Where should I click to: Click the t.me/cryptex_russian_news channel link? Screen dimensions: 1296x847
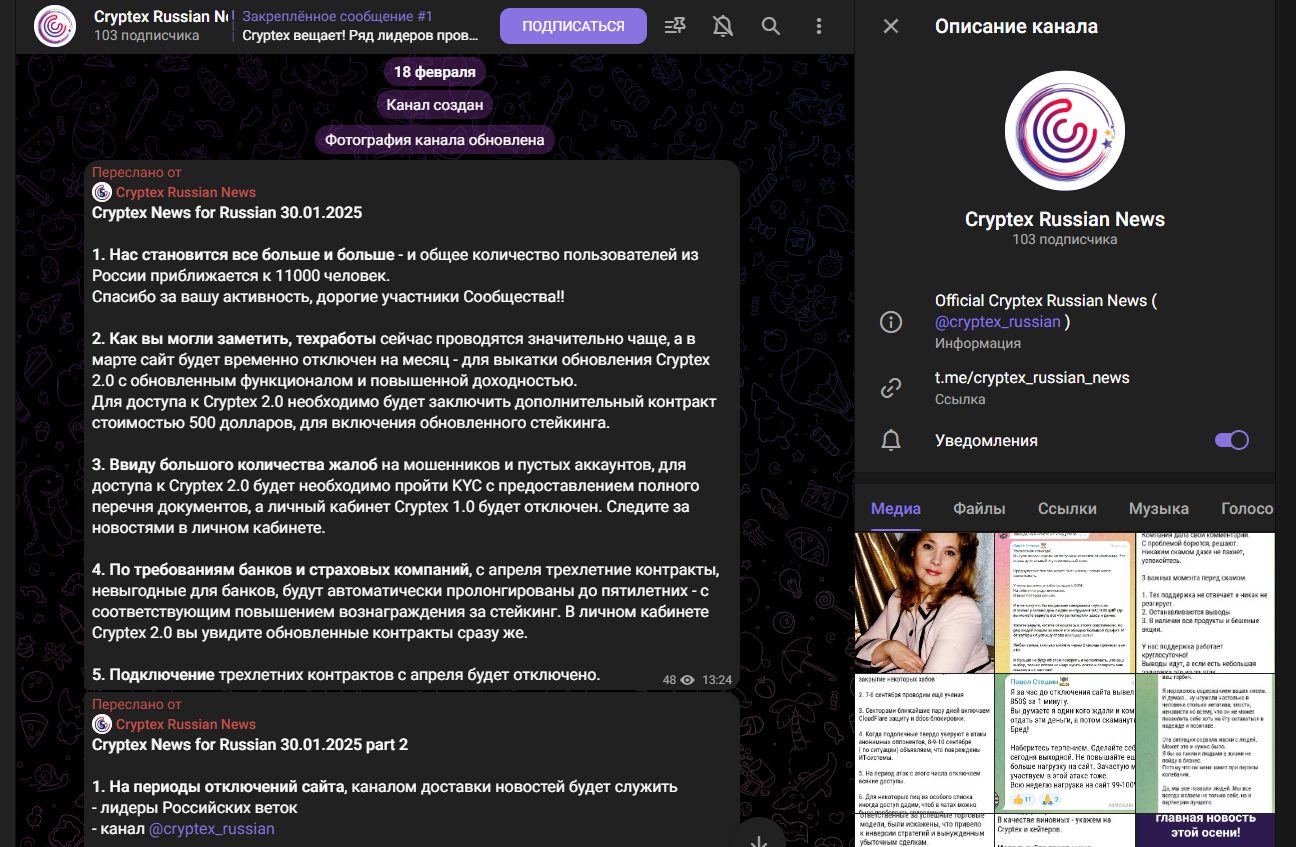[x=1032, y=378]
